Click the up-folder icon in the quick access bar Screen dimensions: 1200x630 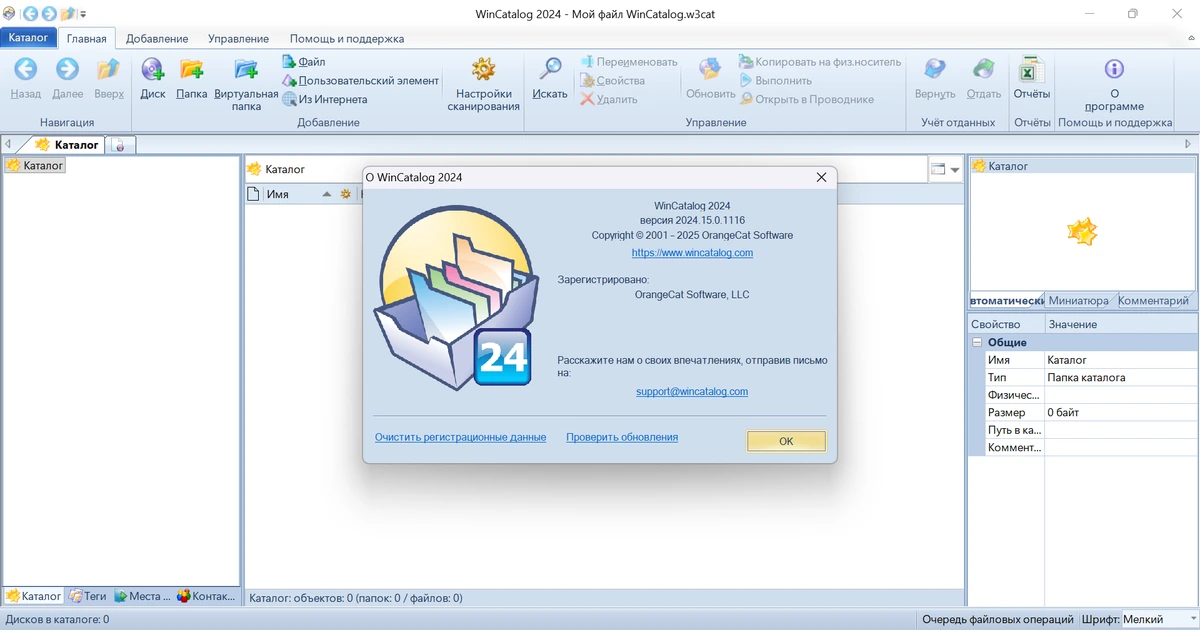pyautogui.click(x=67, y=14)
